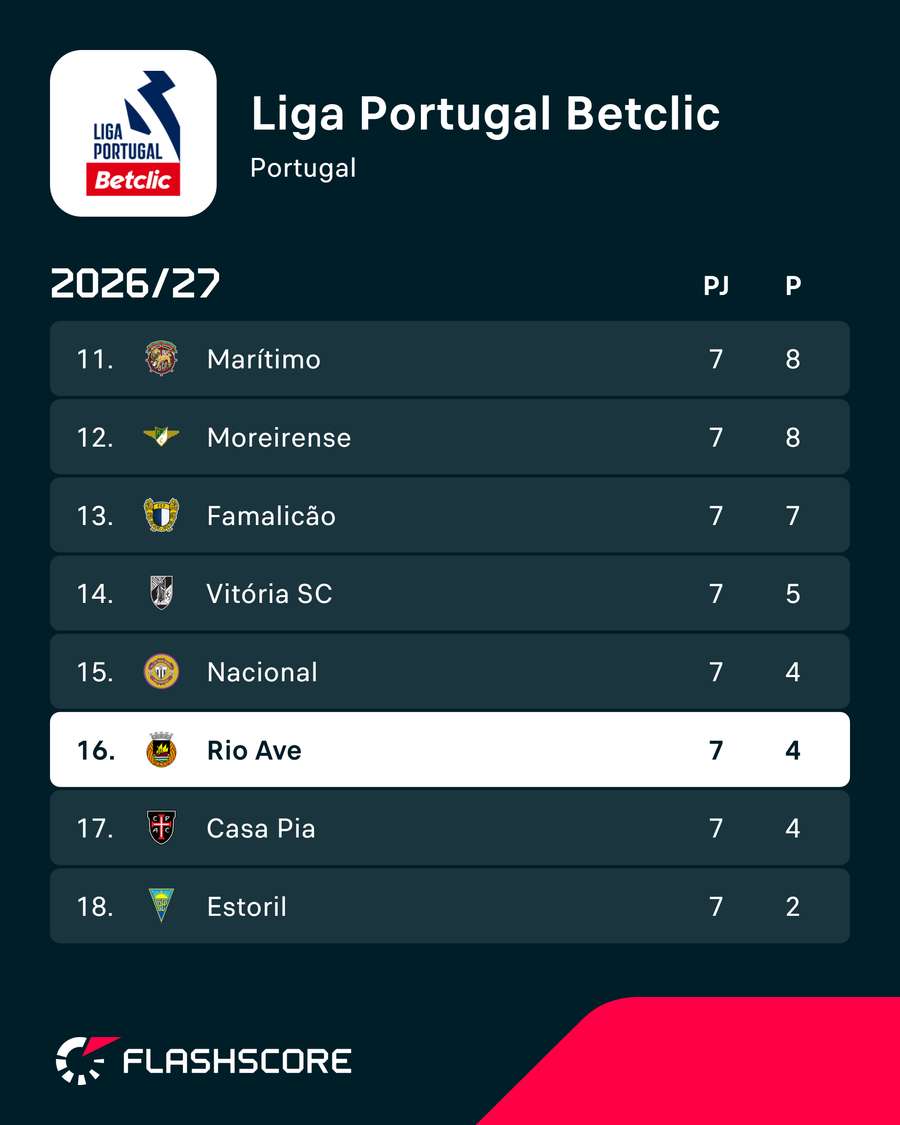Click the Vitória SC club crest

point(161,593)
